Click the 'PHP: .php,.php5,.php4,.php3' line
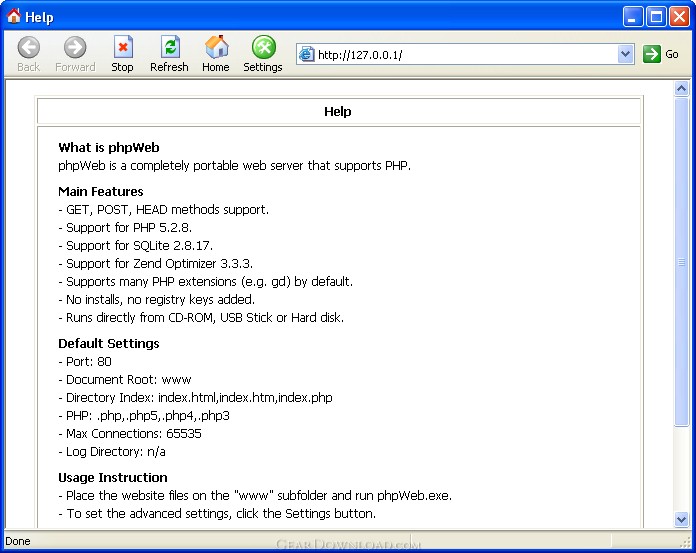Image resolution: width=696 pixels, height=553 pixels. click(x=144, y=415)
